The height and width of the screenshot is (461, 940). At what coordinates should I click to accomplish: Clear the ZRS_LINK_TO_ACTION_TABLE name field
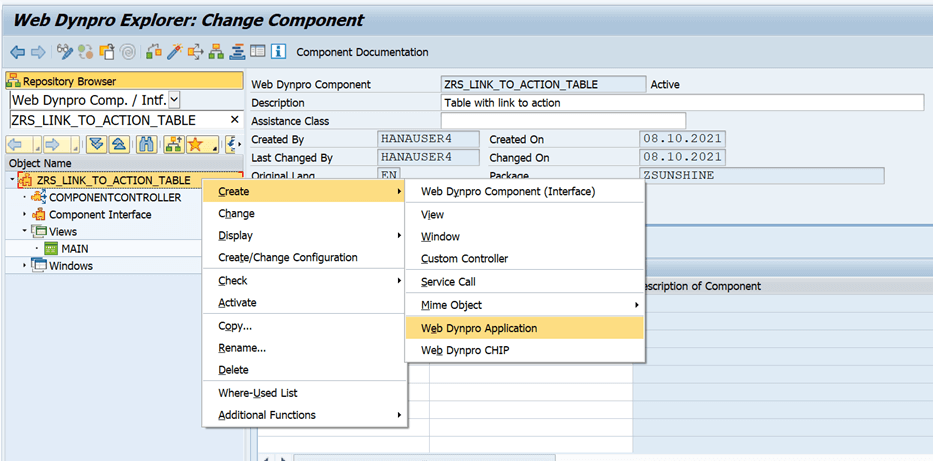pyautogui.click(x=234, y=120)
